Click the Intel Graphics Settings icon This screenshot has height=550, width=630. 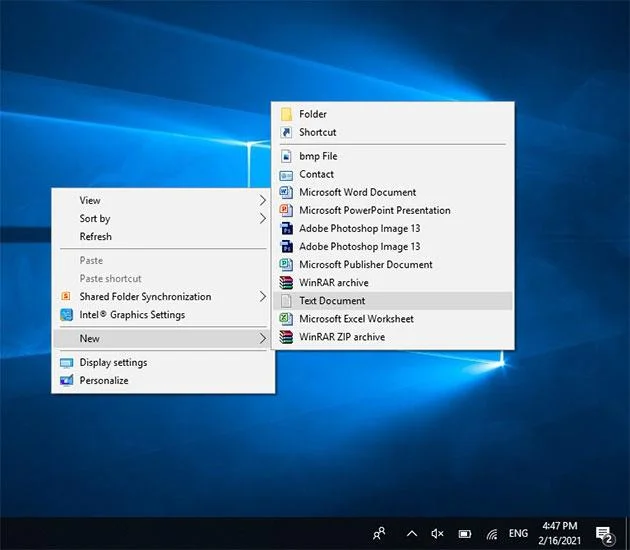tap(66, 315)
